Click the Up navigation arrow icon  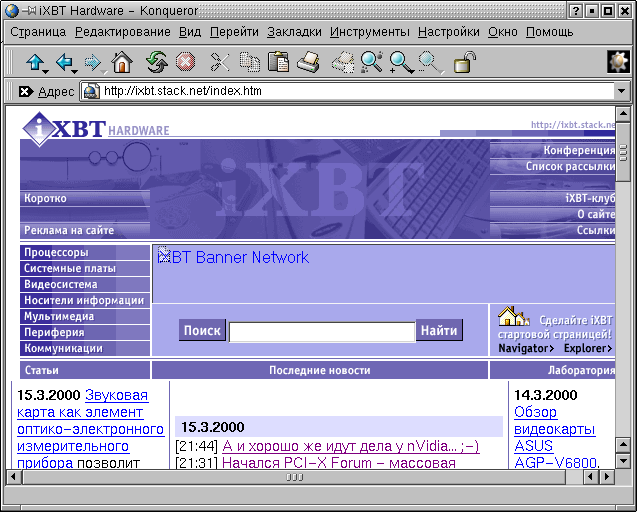36,63
